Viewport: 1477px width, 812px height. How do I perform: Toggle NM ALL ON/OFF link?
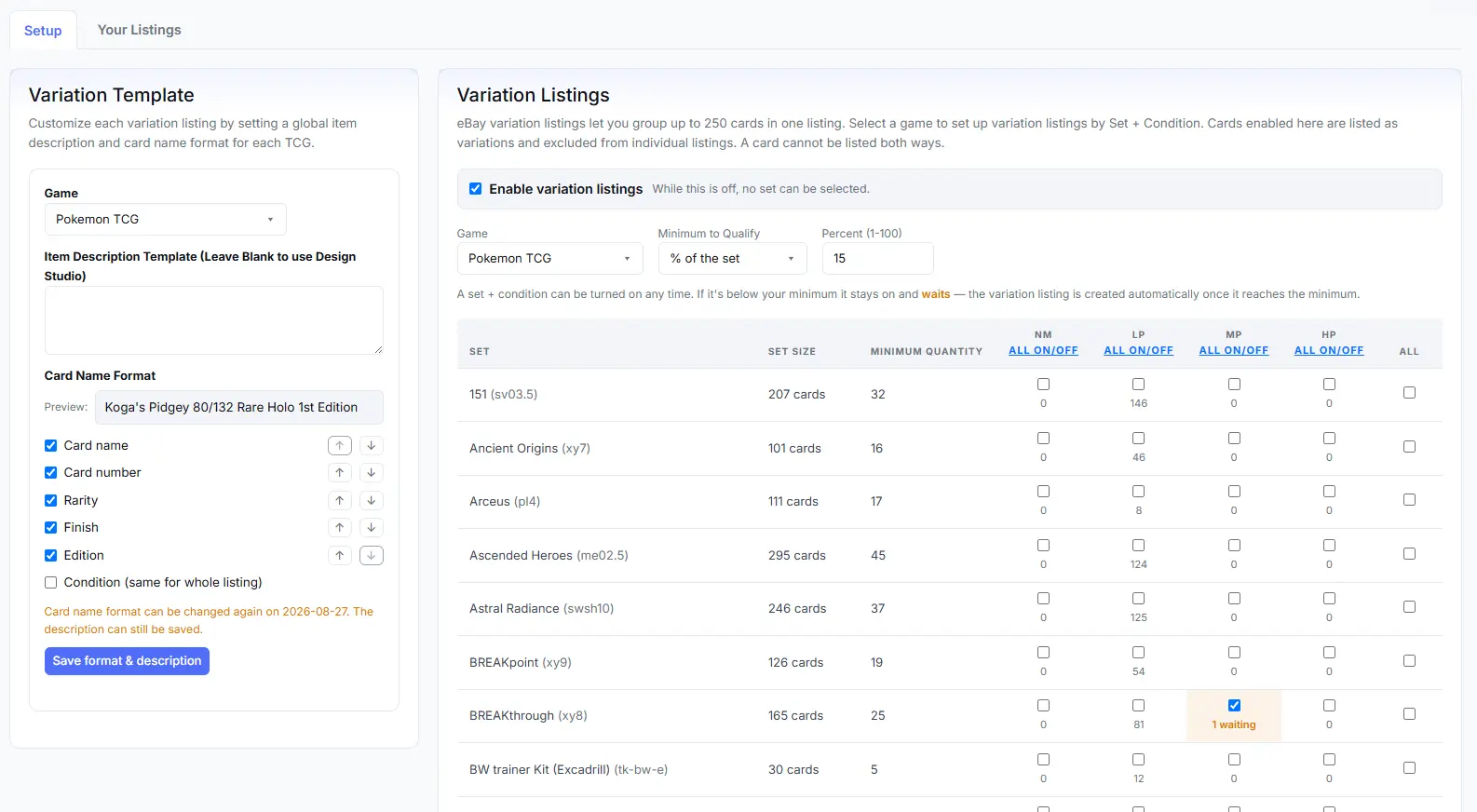(x=1043, y=351)
